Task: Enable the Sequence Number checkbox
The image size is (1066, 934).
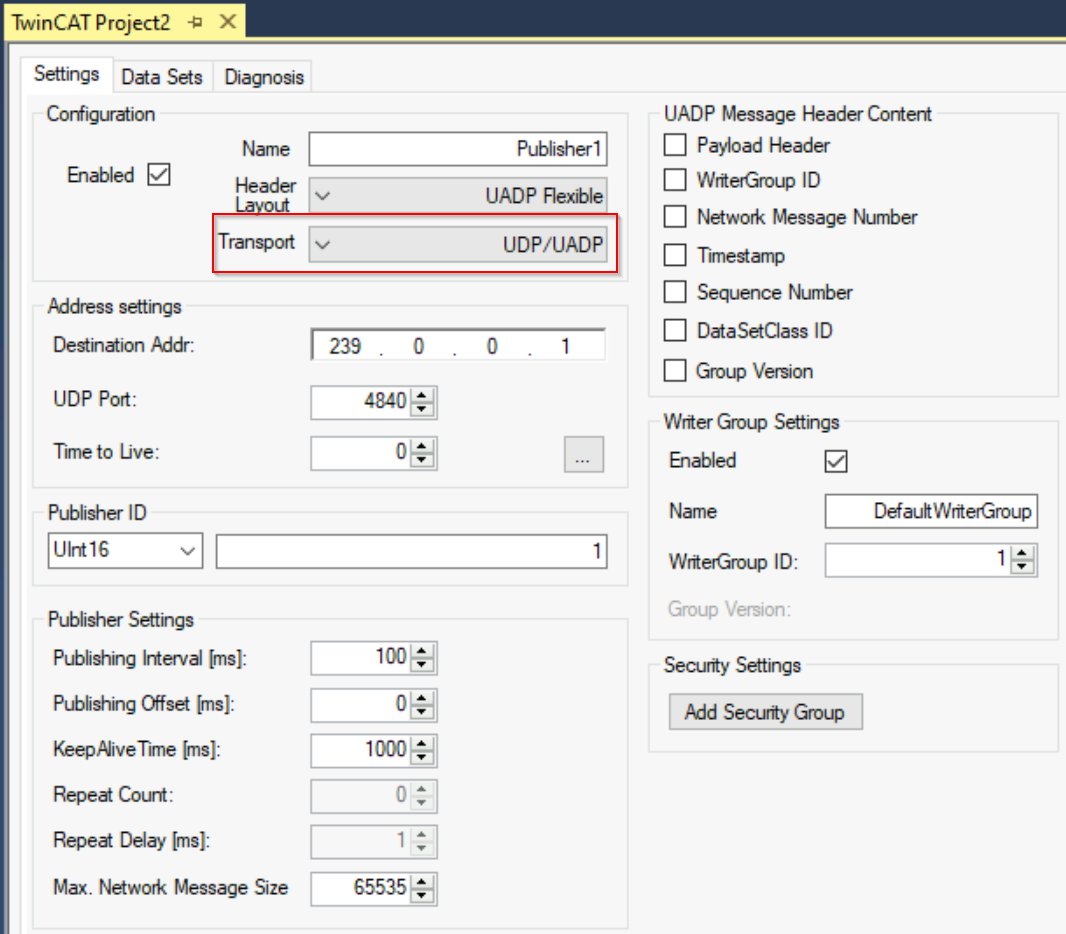Action: click(675, 292)
